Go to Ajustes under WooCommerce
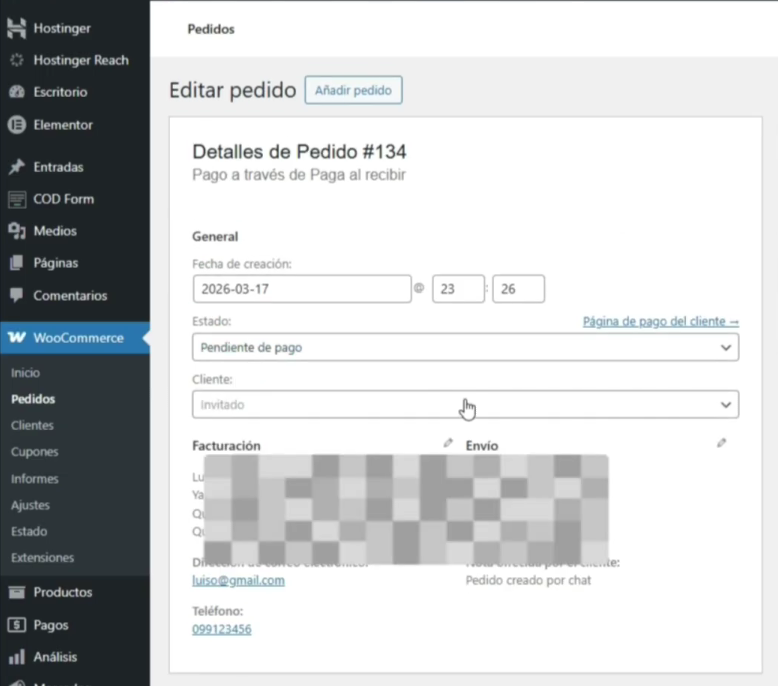The image size is (778, 686). tap(30, 505)
